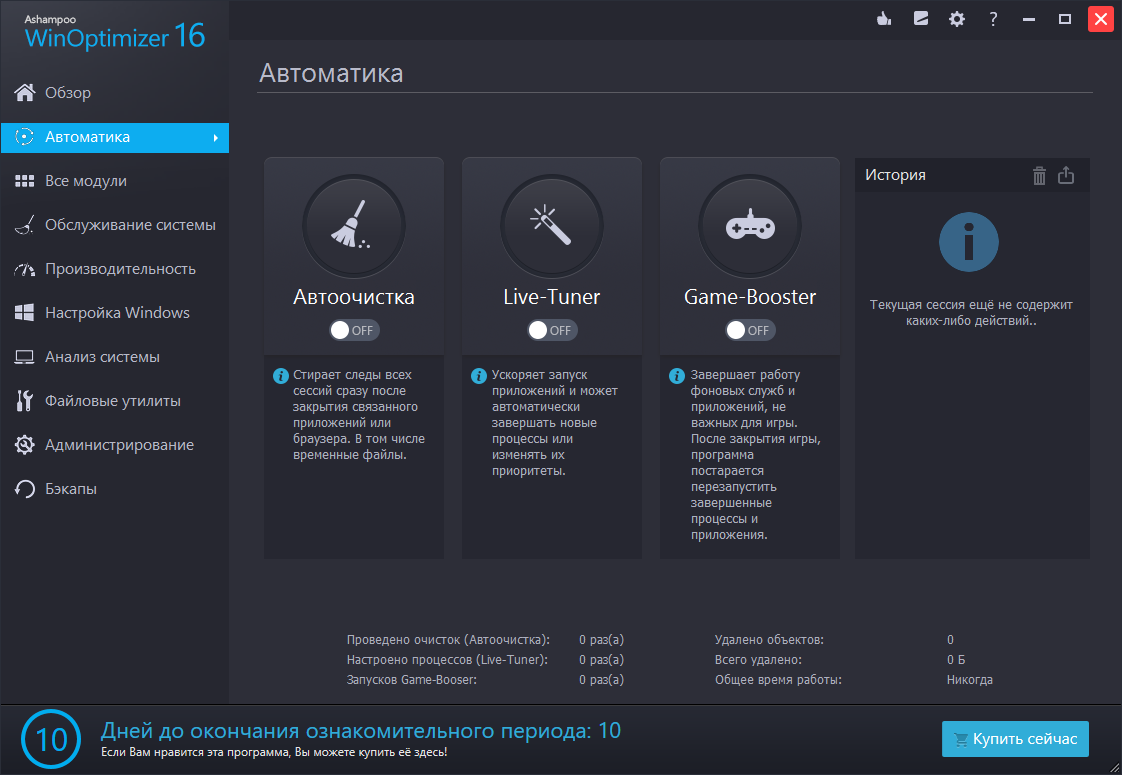1122x775 pixels.
Task: Click the gamepad Game-Booster icon
Action: pos(749,225)
